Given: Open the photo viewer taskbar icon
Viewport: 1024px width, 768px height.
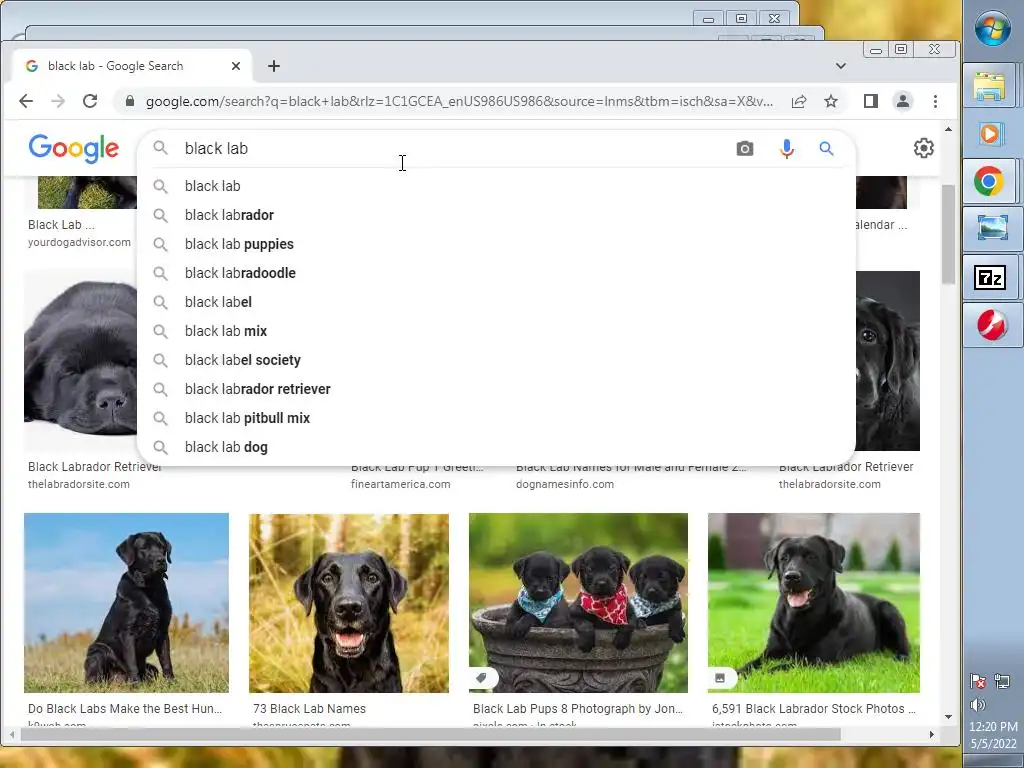Looking at the screenshot, I should coord(991,229).
